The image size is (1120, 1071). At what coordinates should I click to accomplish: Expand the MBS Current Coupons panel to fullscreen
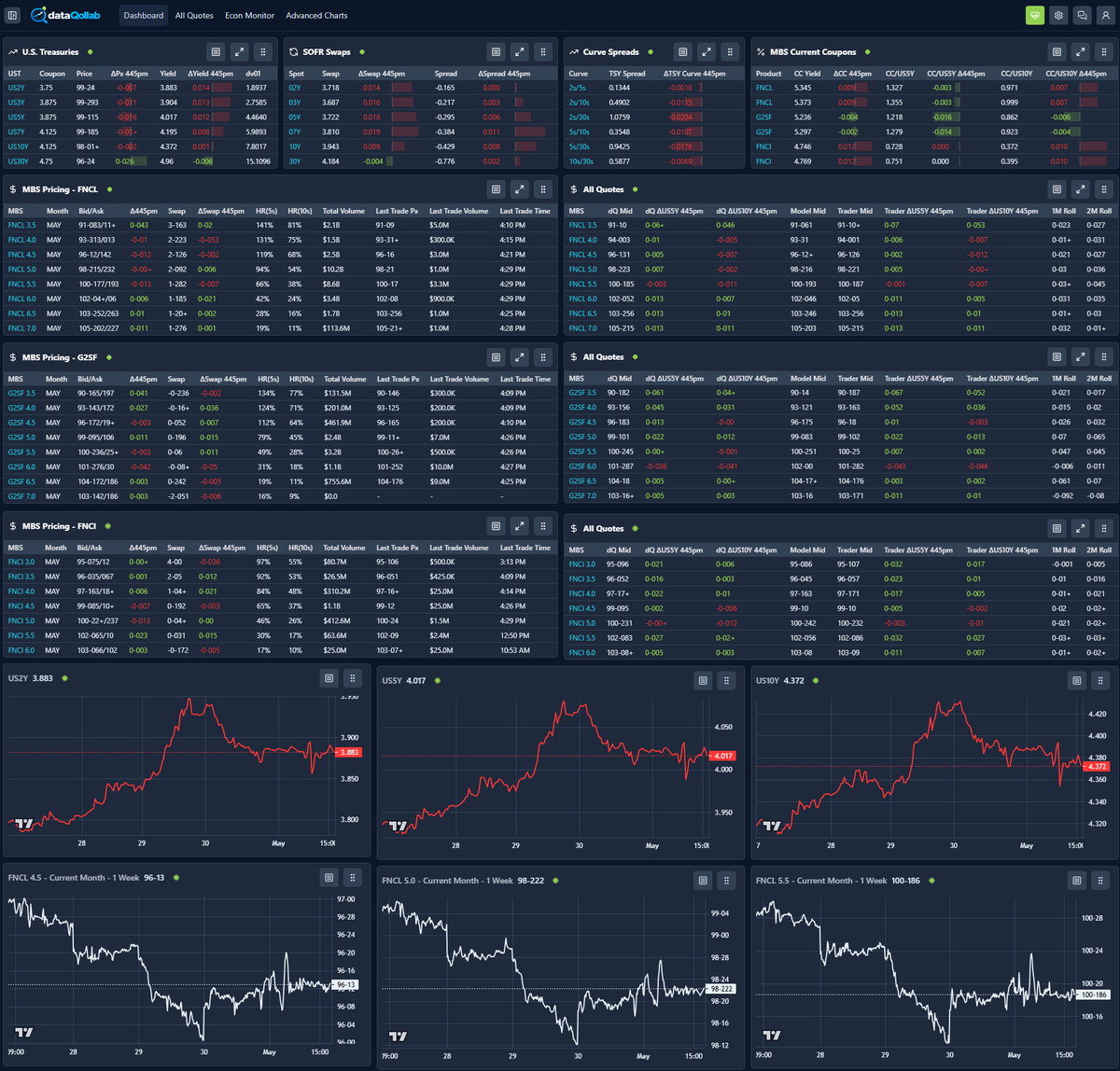click(x=1080, y=52)
